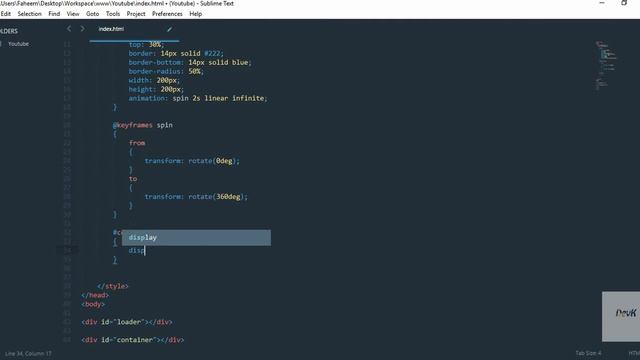Viewport: 640px width, 360px height.
Task: Open the View menu
Action: (73, 14)
